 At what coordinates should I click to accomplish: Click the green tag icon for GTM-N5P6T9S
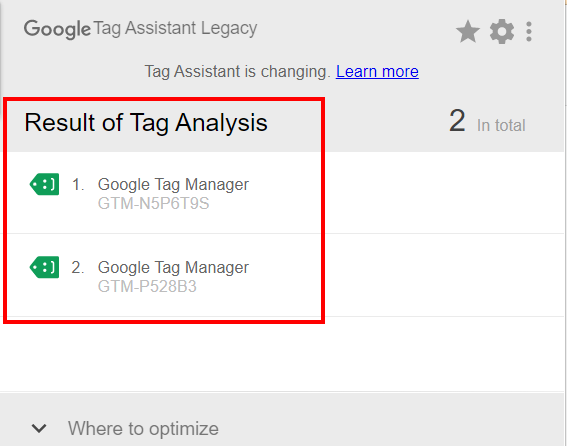44,184
